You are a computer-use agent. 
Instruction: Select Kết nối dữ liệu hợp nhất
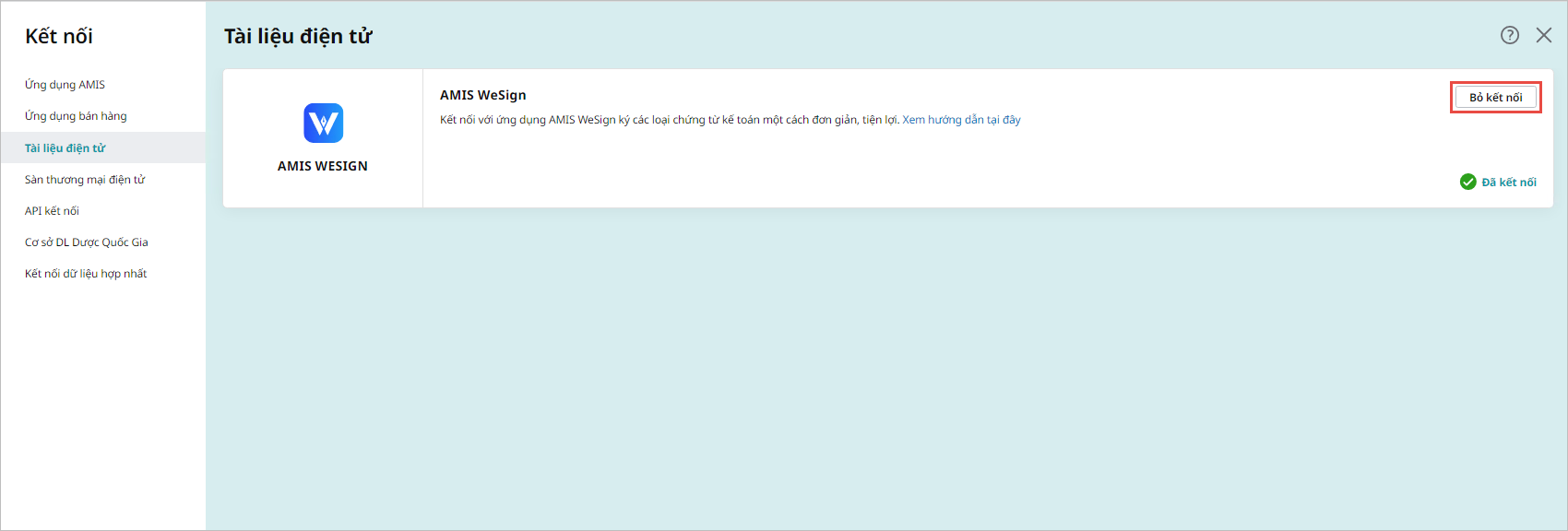point(86,274)
